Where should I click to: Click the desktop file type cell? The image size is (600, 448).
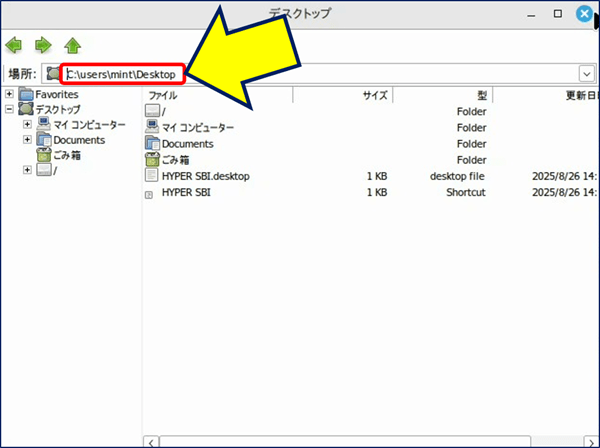[x=457, y=176]
